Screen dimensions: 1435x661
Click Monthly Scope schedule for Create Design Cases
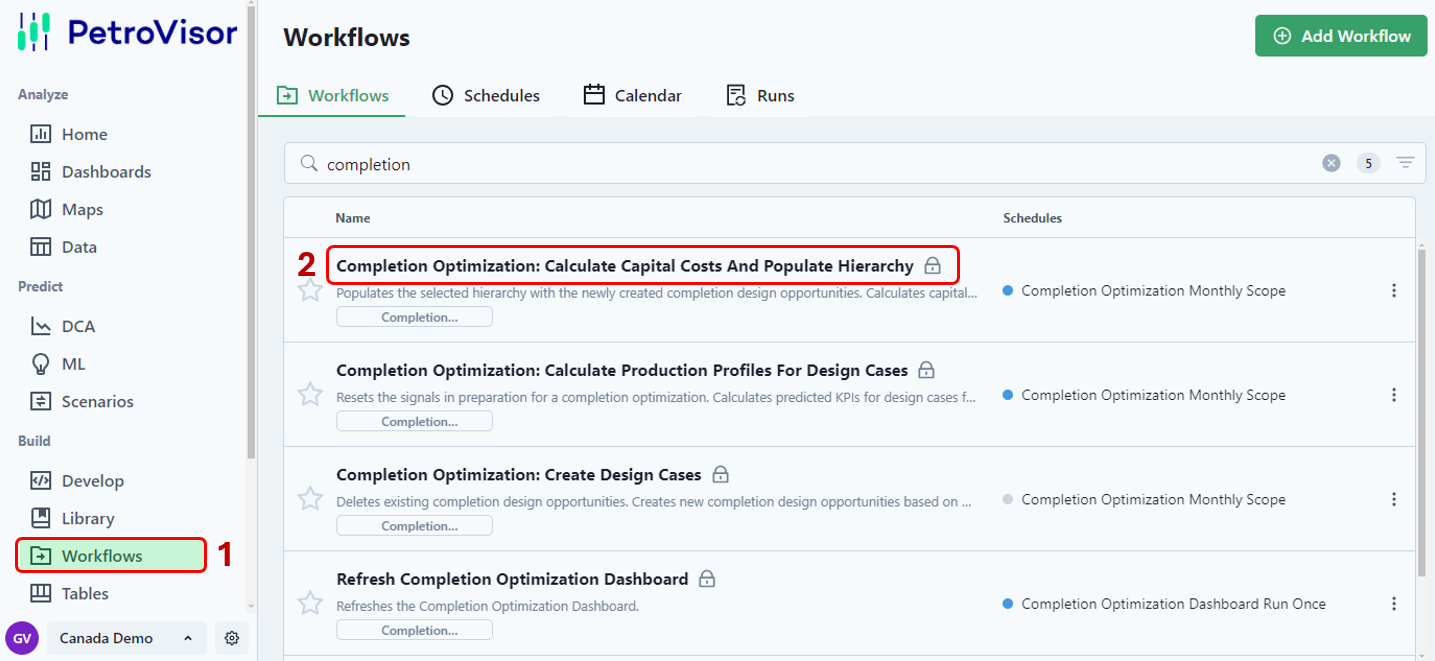(x=1153, y=499)
